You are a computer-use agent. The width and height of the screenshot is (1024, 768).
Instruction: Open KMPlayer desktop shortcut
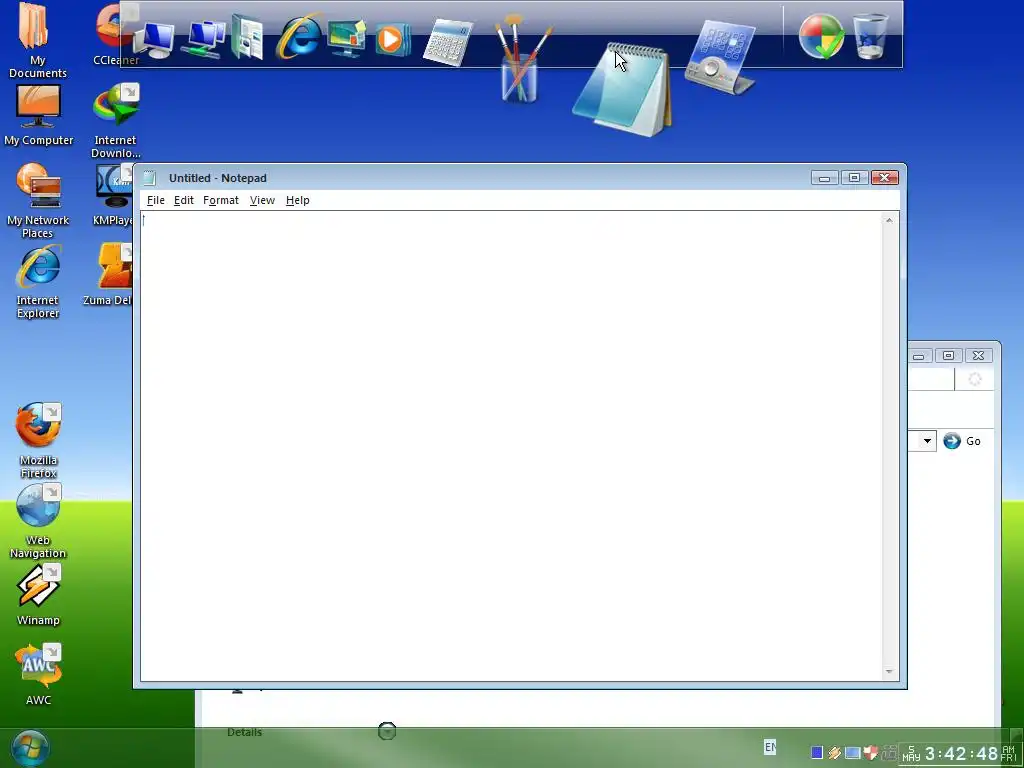[x=114, y=195]
